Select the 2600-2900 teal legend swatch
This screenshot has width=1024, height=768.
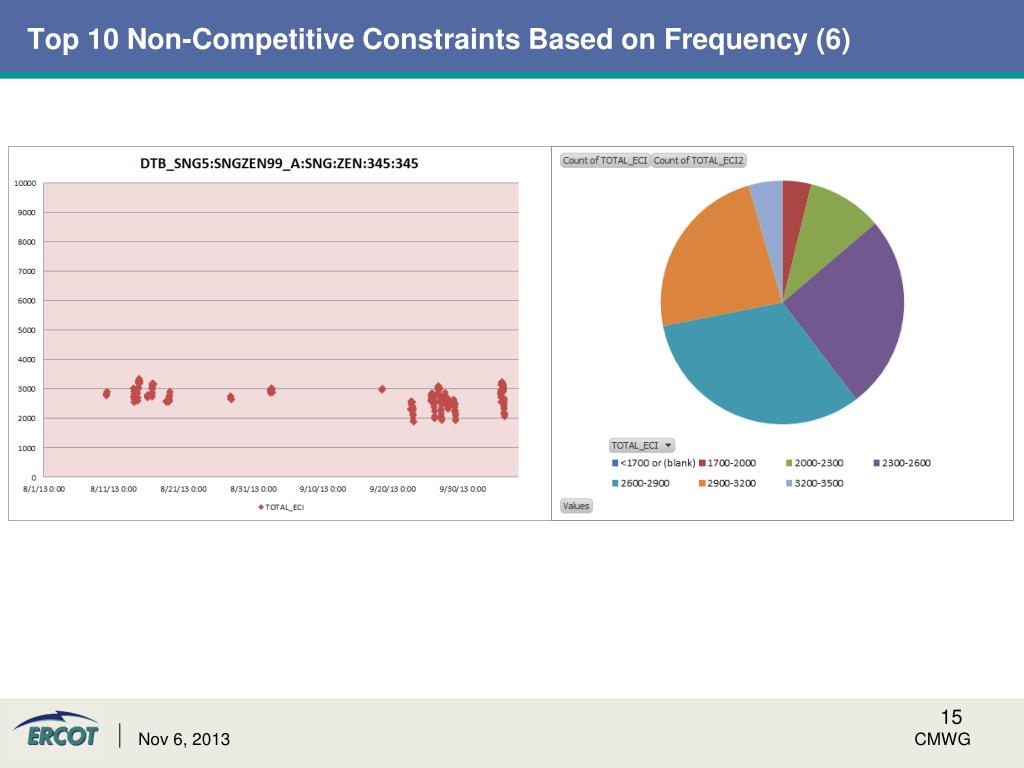point(615,483)
